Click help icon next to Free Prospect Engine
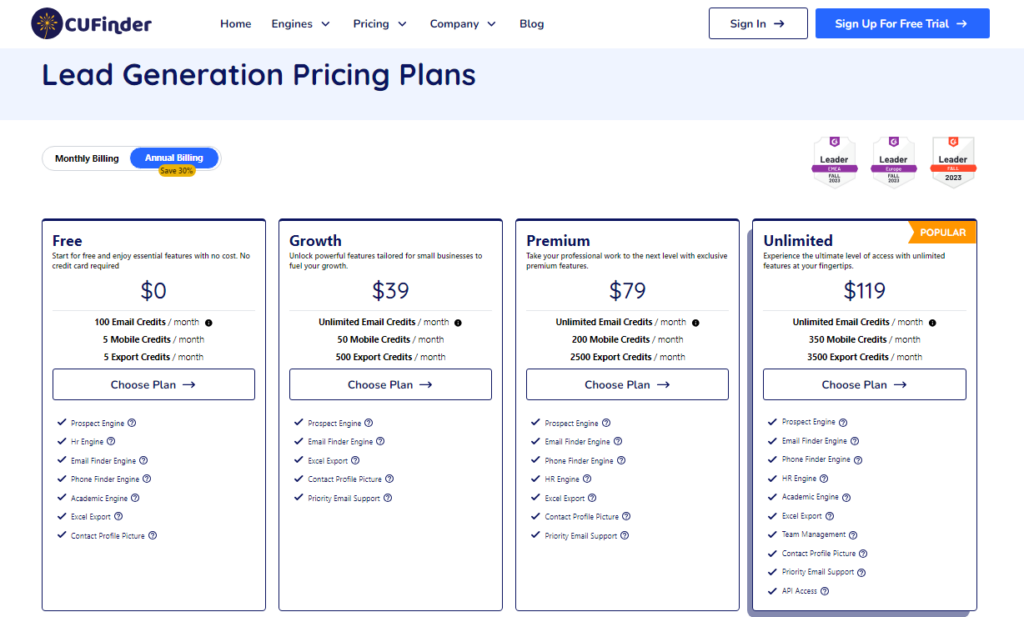This screenshot has height=617, width=1024. (x=132, y=423)
